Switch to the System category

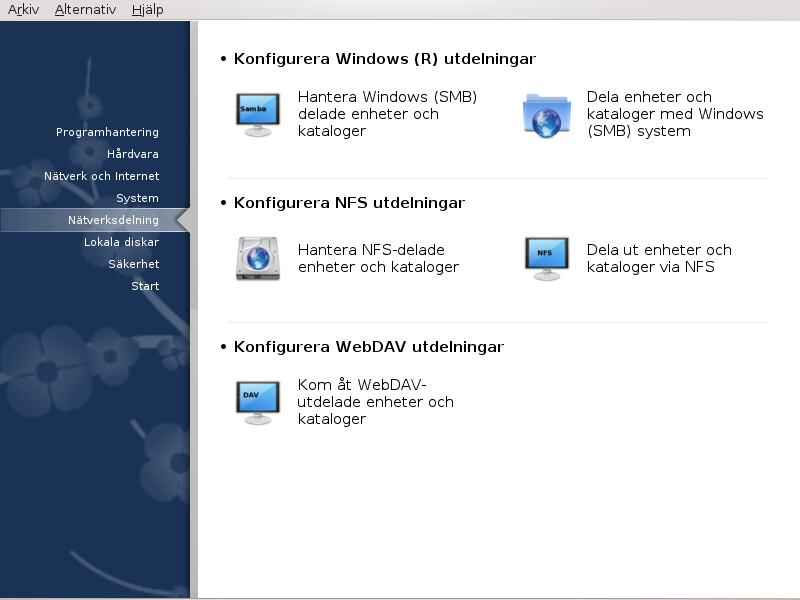coord(137,198)
